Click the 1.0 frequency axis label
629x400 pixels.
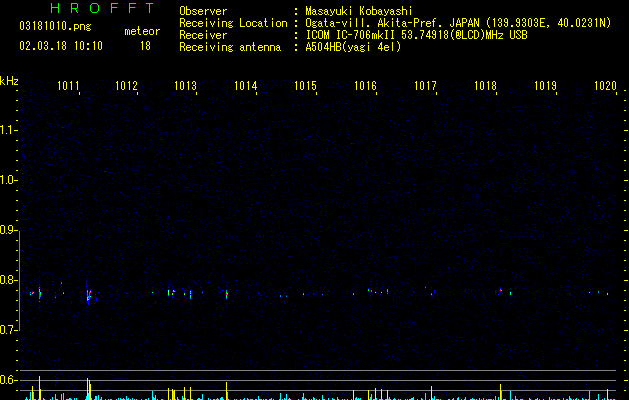(8, 180)
